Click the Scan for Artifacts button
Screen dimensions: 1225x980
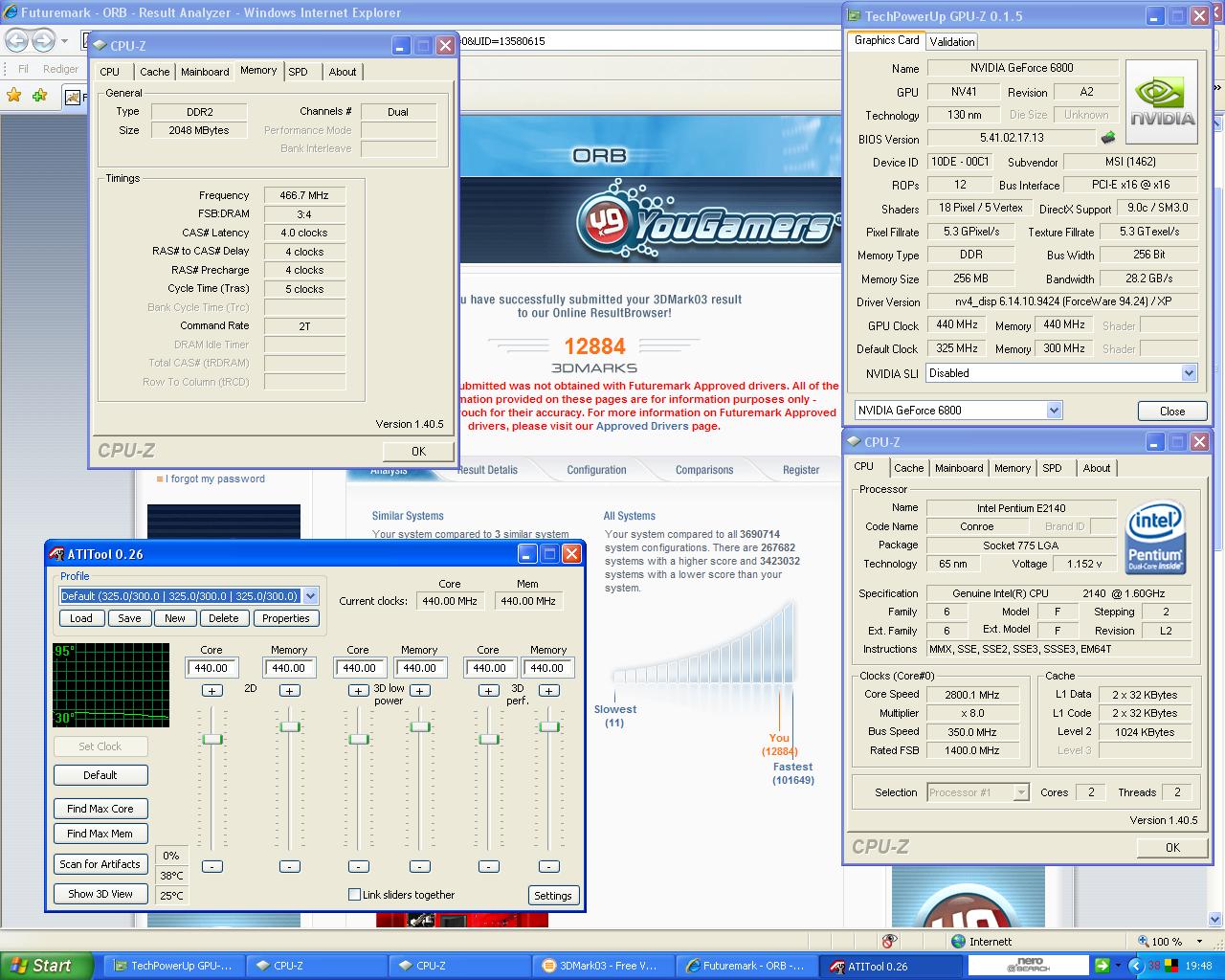click(x=100, y=864)
